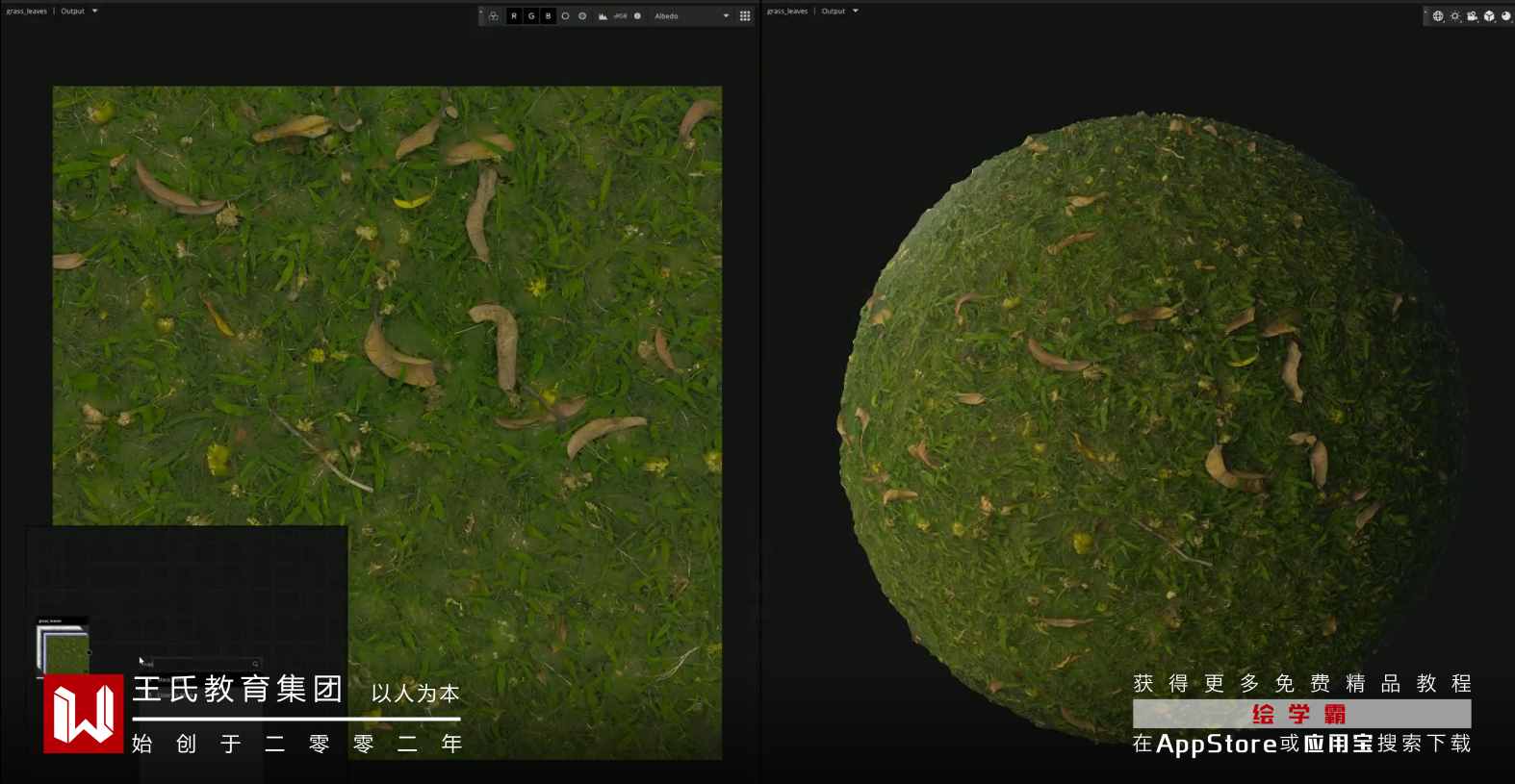Viewport: 1515px width, 784px height.
Task: Open the camera settings icon
Action: point(1473,16)
